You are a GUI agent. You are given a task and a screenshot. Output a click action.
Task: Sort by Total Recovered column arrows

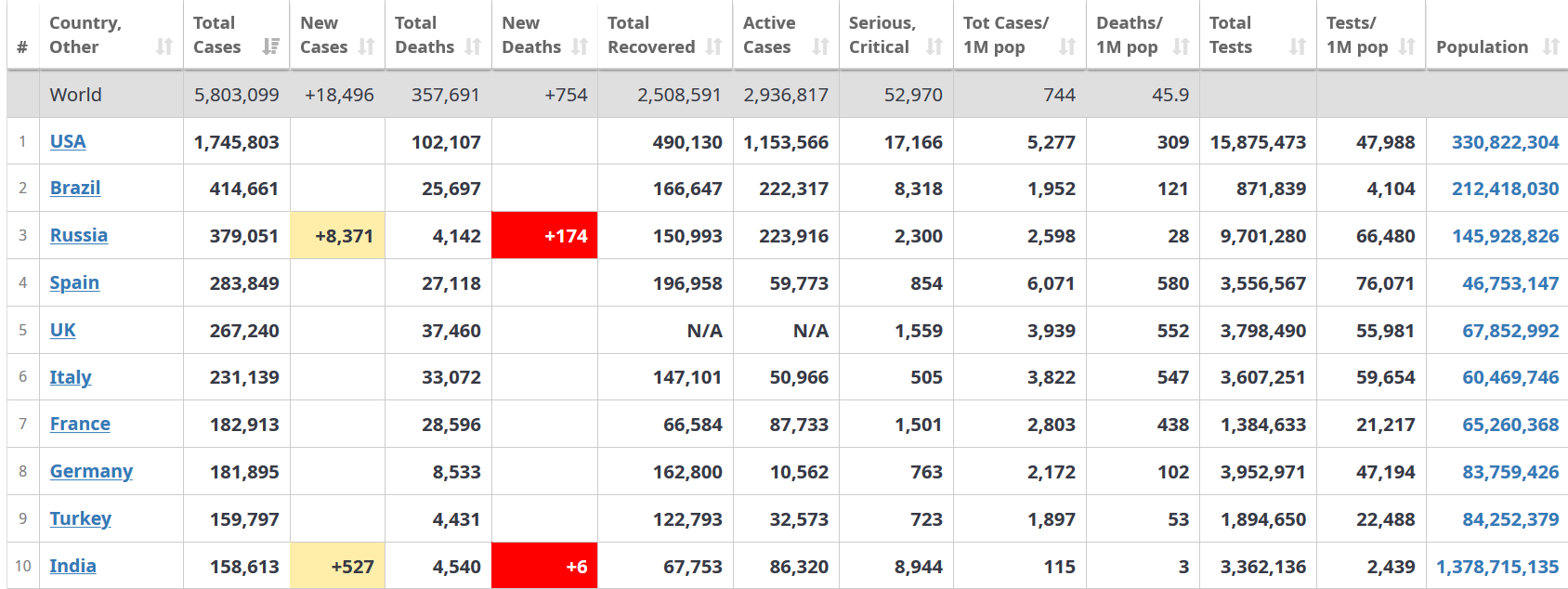click(x=713, y=46)
